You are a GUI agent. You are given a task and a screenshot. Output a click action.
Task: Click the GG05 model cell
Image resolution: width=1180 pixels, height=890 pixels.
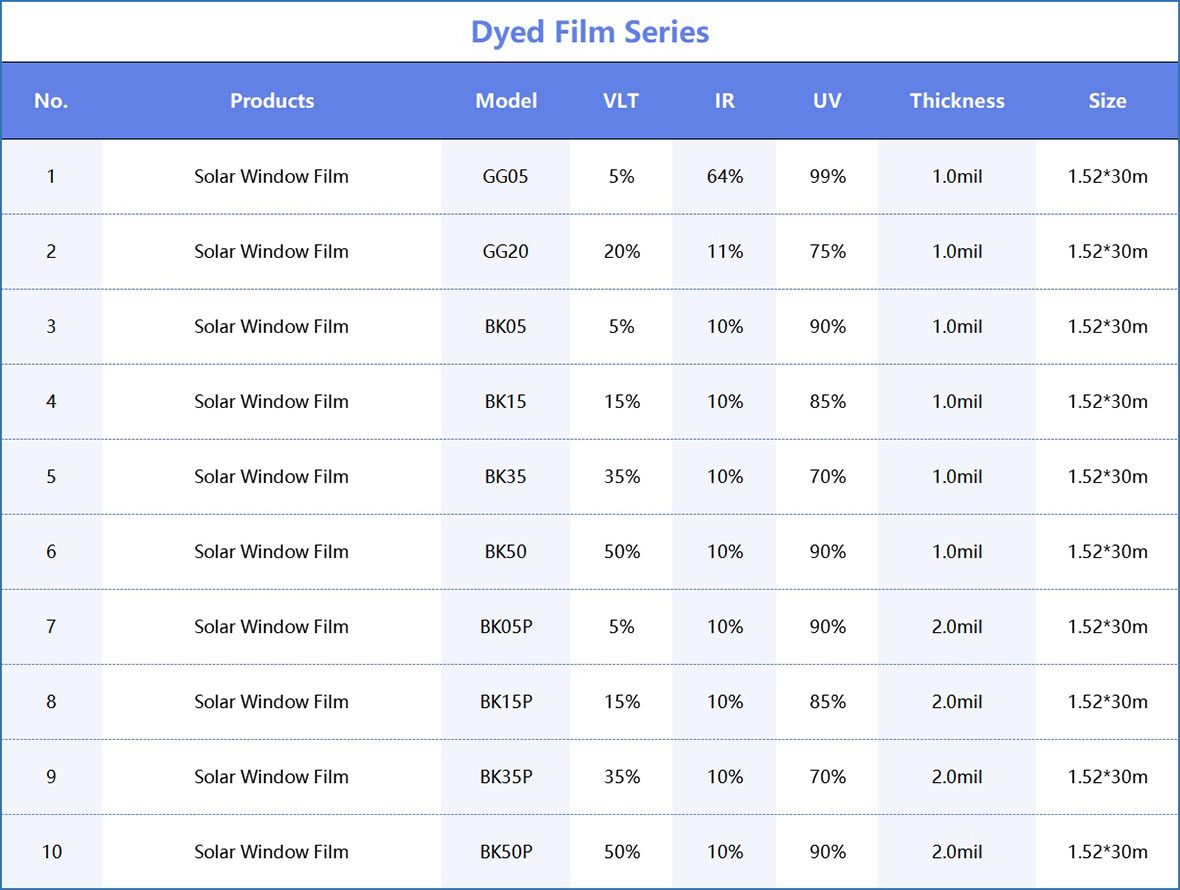click(506, 177)
